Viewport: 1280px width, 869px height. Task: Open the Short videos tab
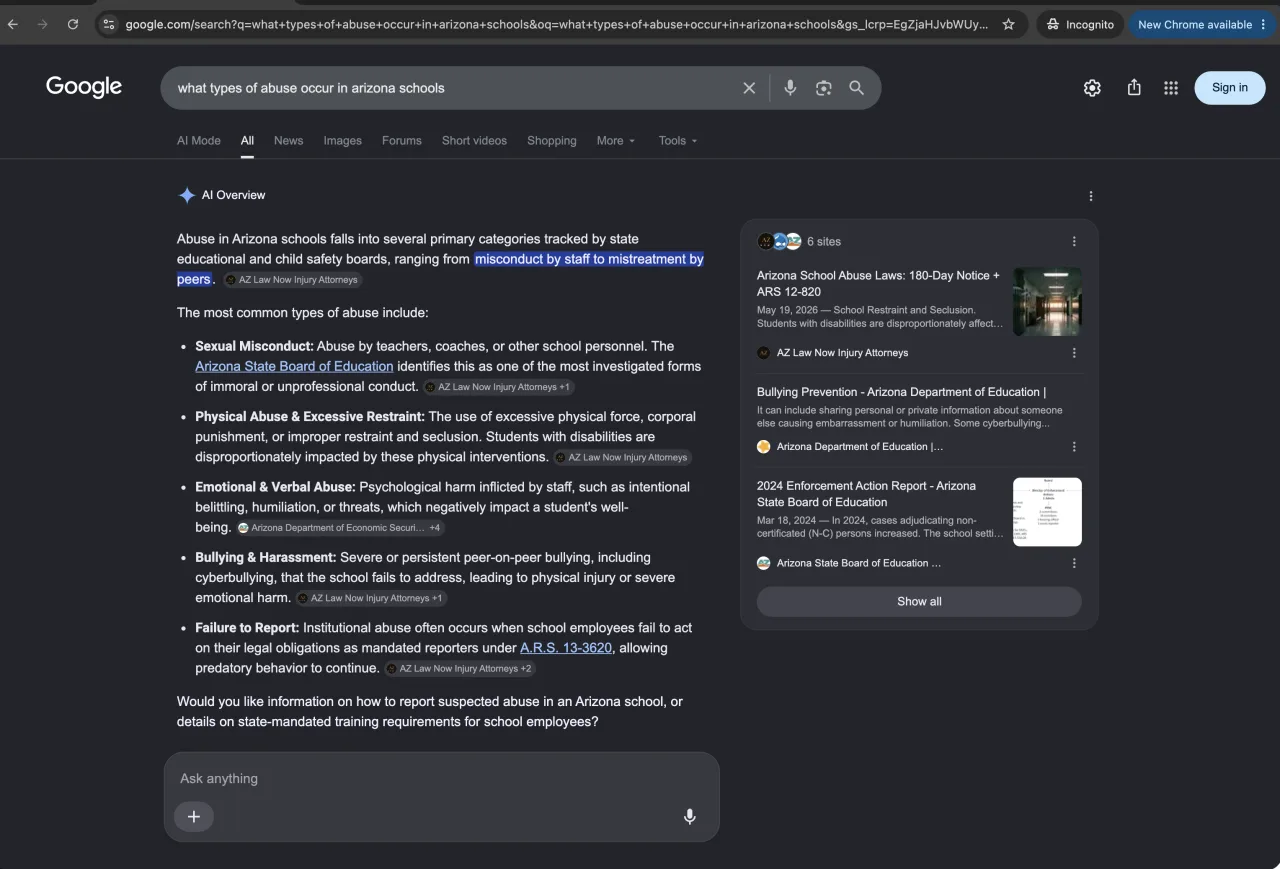474,141
